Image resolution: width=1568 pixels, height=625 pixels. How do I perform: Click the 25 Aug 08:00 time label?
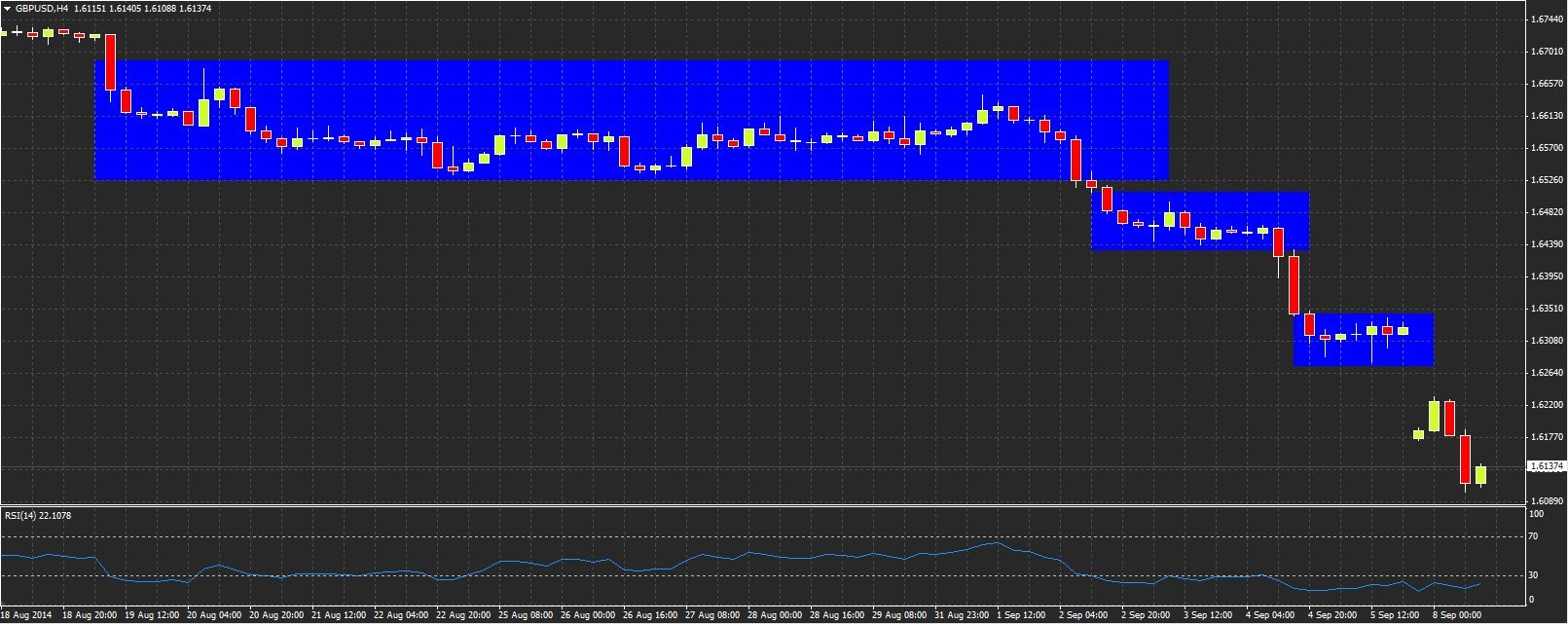click(525, 615)
